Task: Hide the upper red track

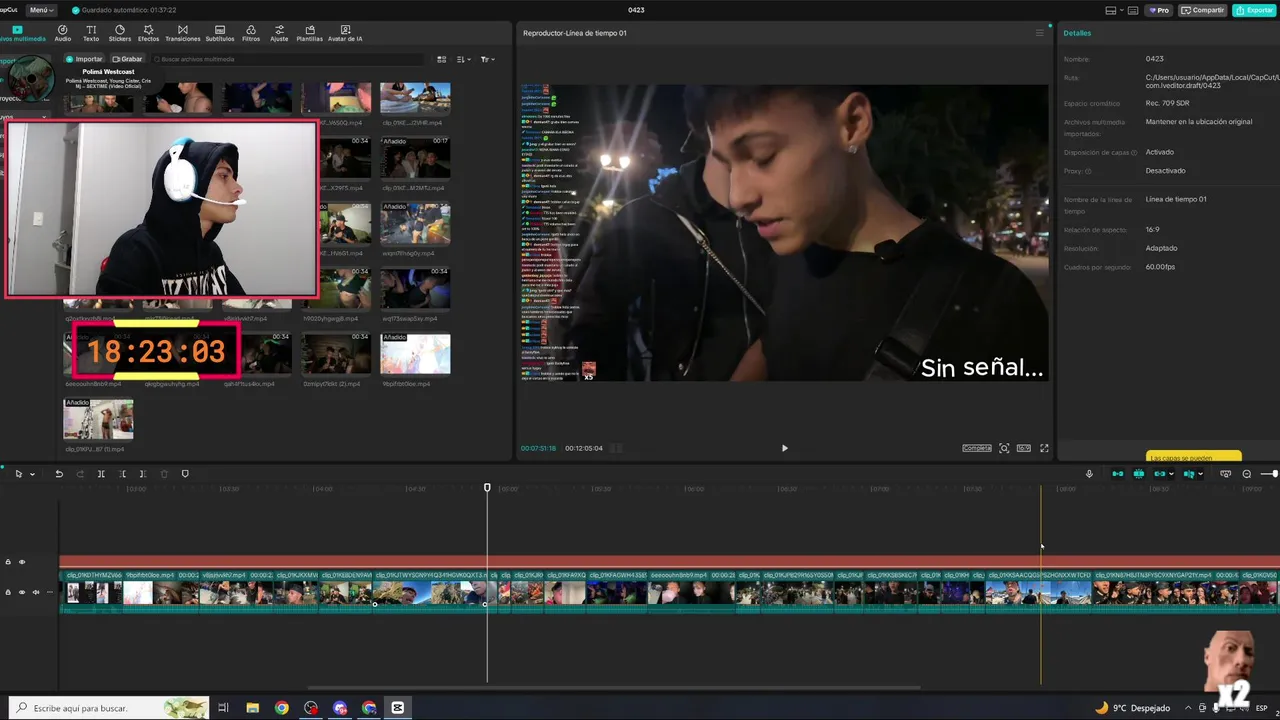Action: click(x=21, y=562)
